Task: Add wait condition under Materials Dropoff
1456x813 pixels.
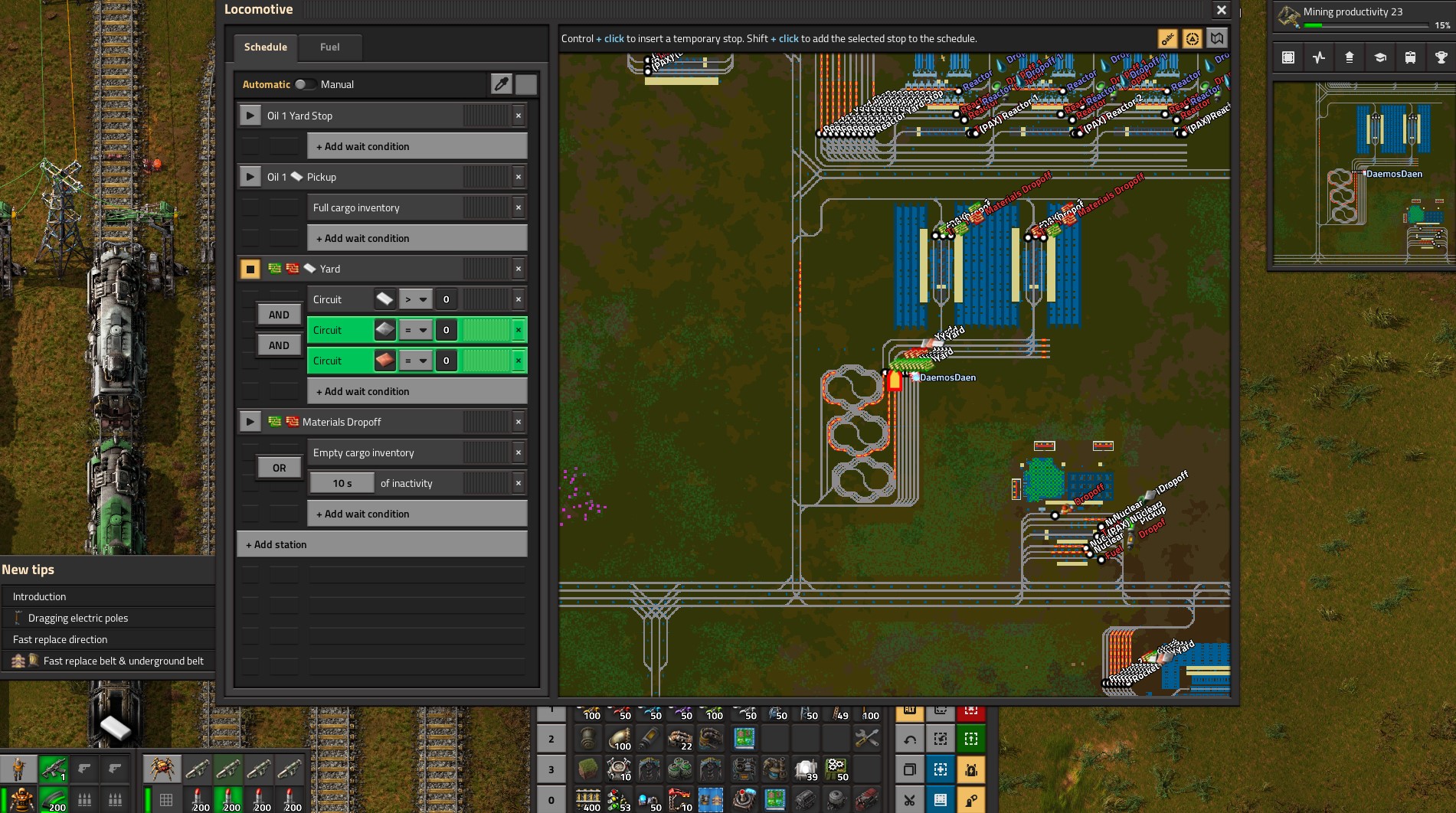Action: 417,514
